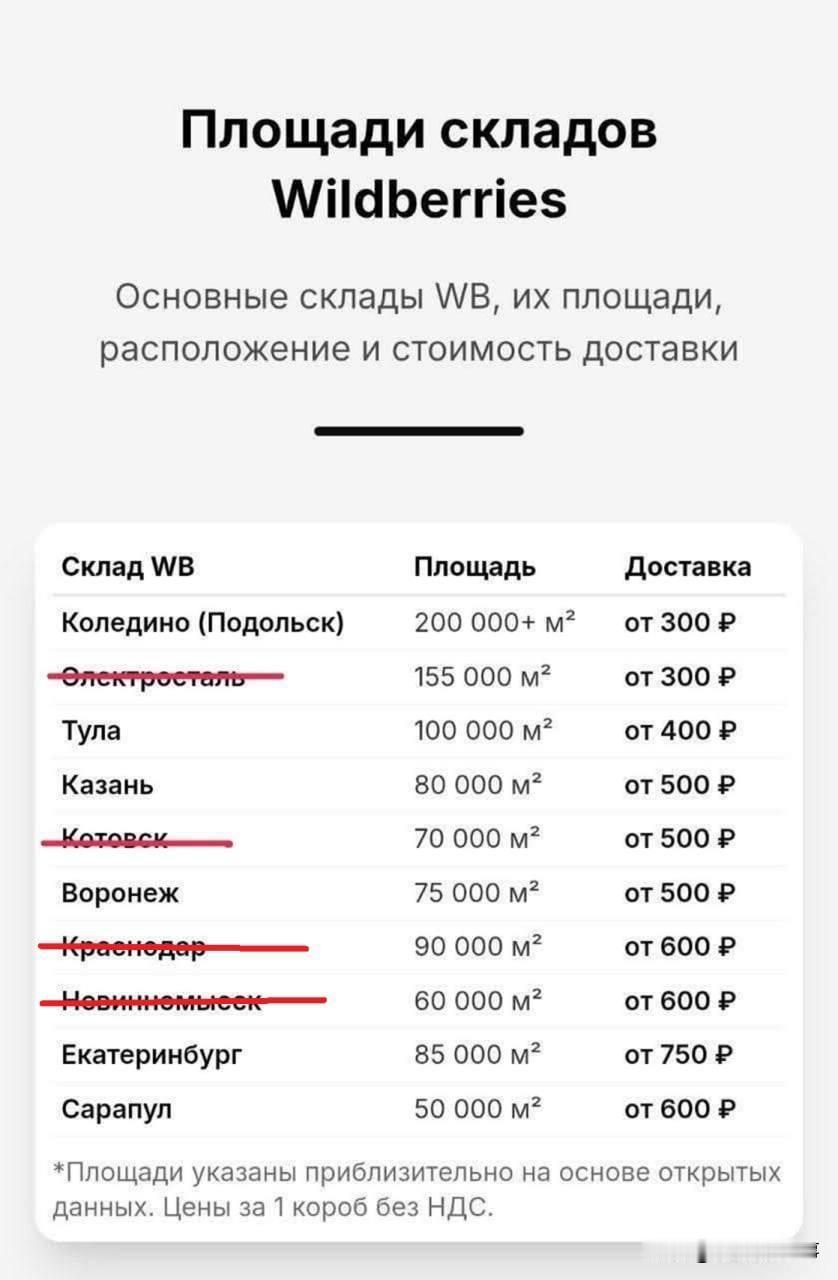Screen dimensions: 838x1280
Task: Click the black divider line under subtitle
Action: click(419, 431)
